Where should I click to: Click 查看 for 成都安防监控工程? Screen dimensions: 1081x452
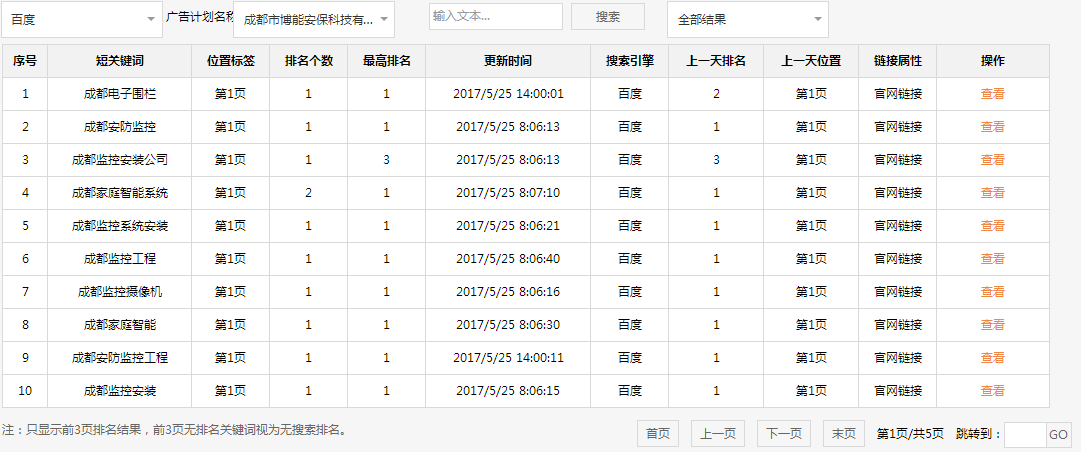(992, 358)
